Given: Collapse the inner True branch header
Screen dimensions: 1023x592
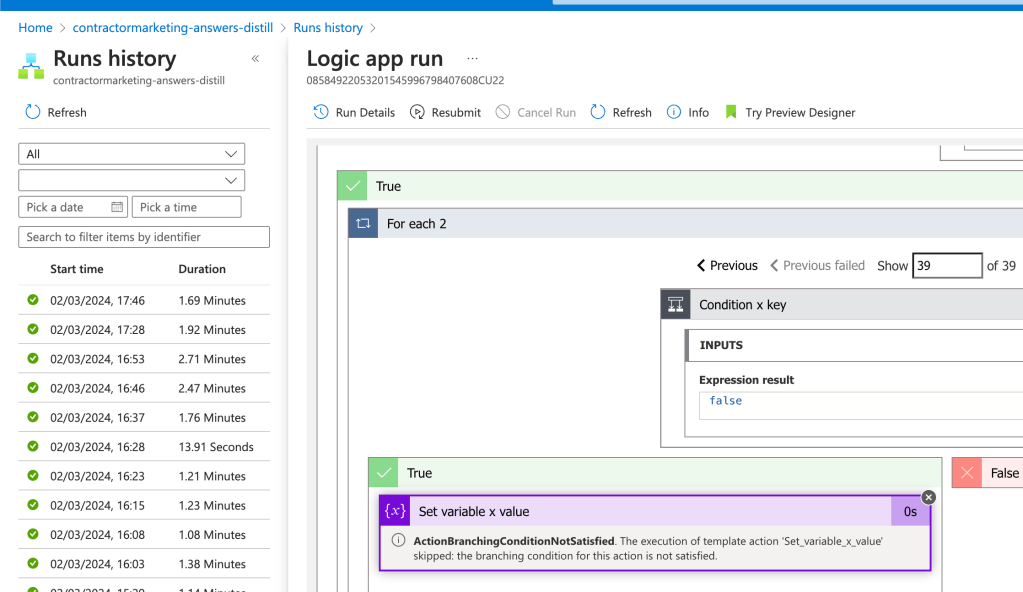Looking at the screenshot, I should (655, 473).
